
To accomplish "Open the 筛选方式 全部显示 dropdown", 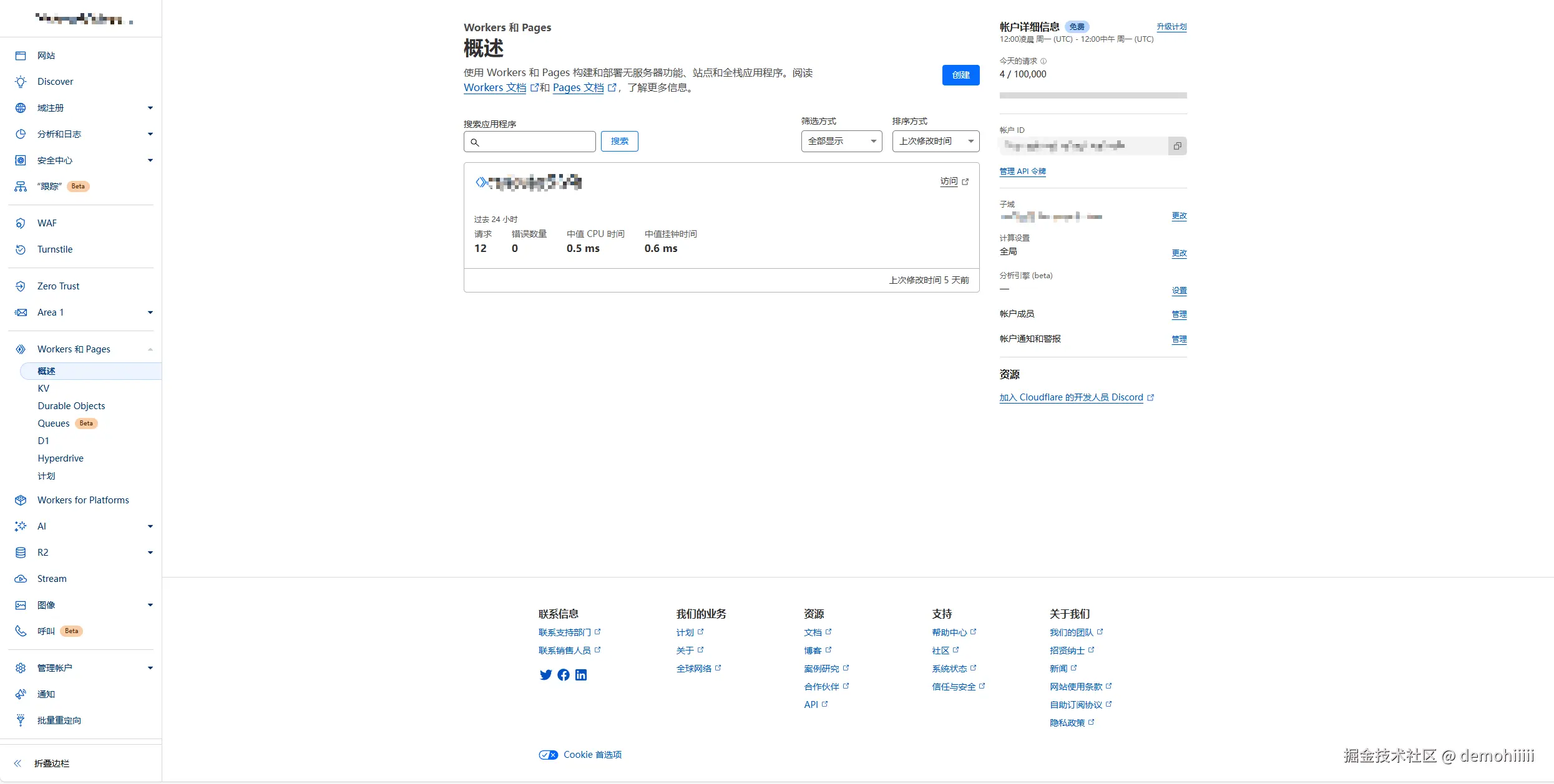I will tap(841, 141).
